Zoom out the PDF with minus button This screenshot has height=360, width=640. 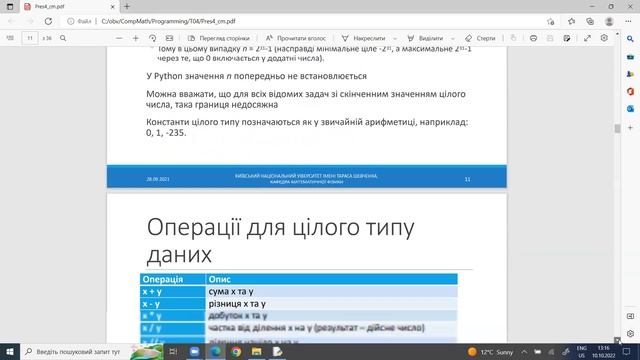(119, 38)
